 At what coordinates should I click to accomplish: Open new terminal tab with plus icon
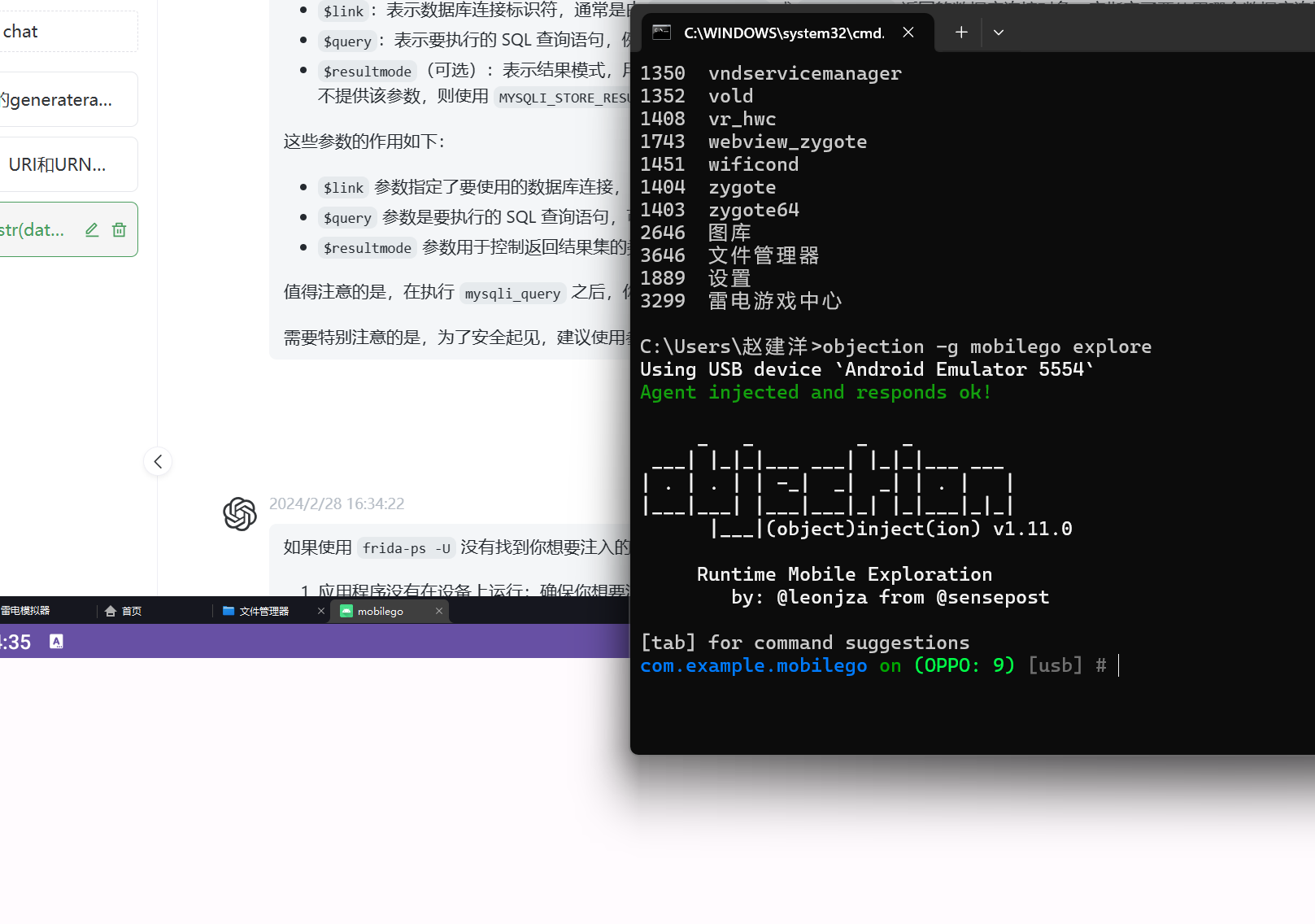pos(961,32)
